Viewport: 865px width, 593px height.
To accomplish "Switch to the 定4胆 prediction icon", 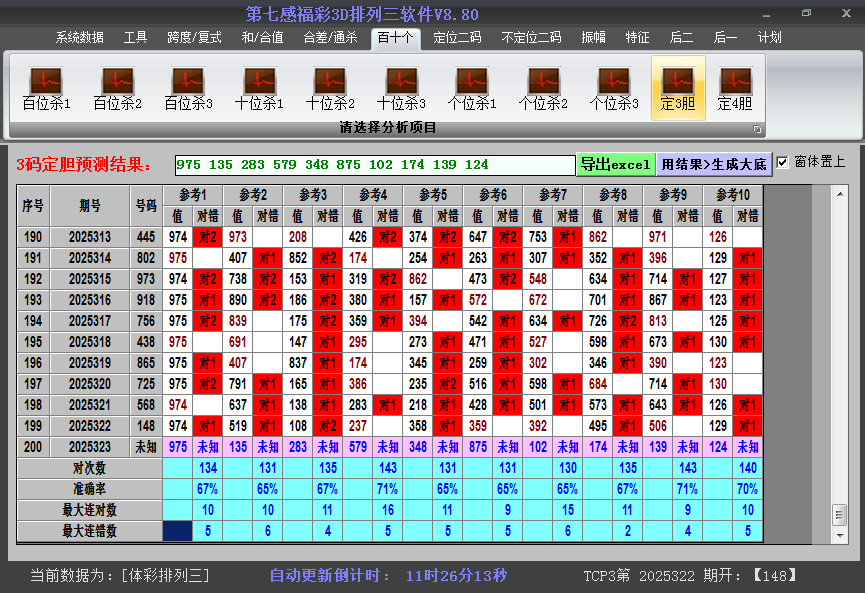I will point(735,88).
